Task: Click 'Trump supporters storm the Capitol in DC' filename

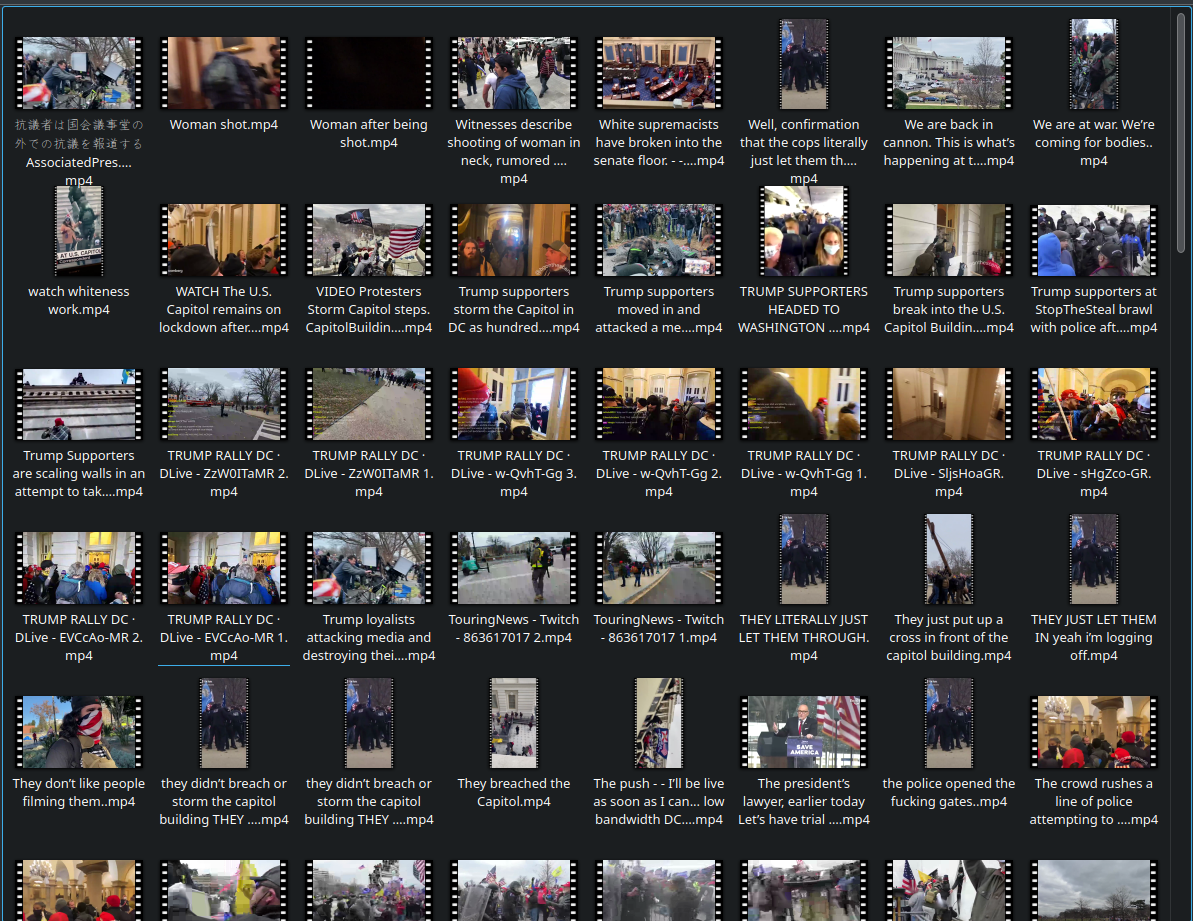Action: 514,310
